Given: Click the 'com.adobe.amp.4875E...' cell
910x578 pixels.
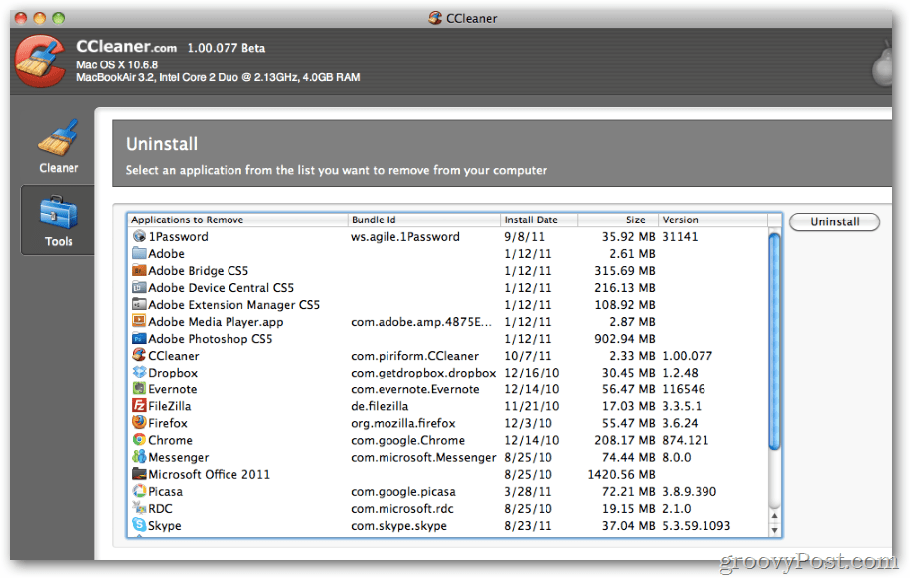Looking at the screenshot, I should 421,322.
